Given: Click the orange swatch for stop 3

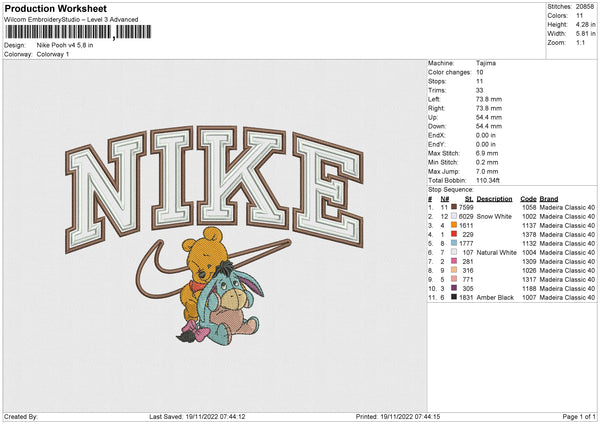Looking at the screenshot, I should point(454,225).
